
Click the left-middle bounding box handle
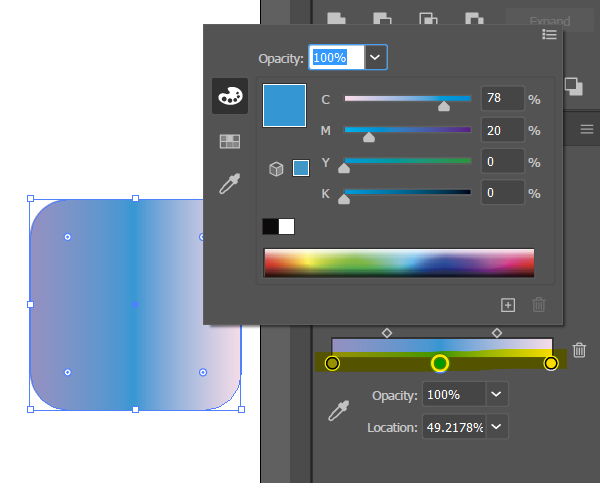coord(31,305)
